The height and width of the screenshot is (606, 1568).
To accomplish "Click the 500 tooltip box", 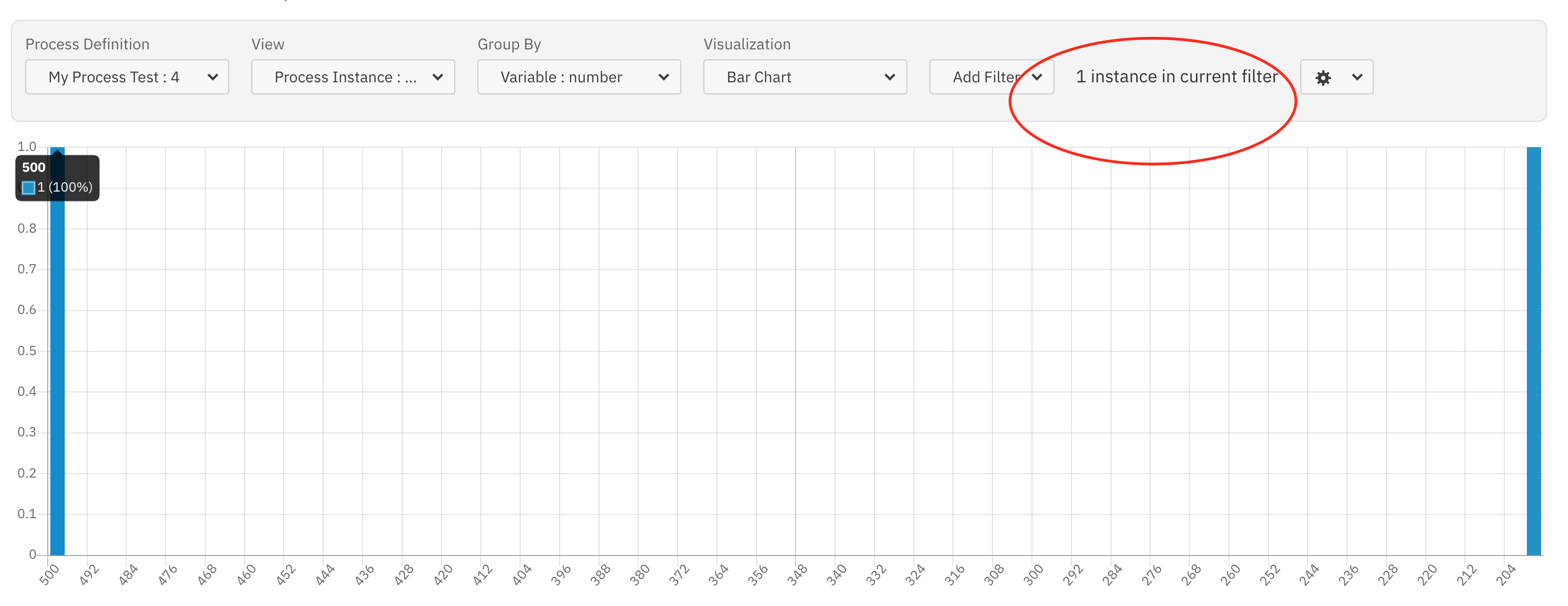I will coord(58,177).
